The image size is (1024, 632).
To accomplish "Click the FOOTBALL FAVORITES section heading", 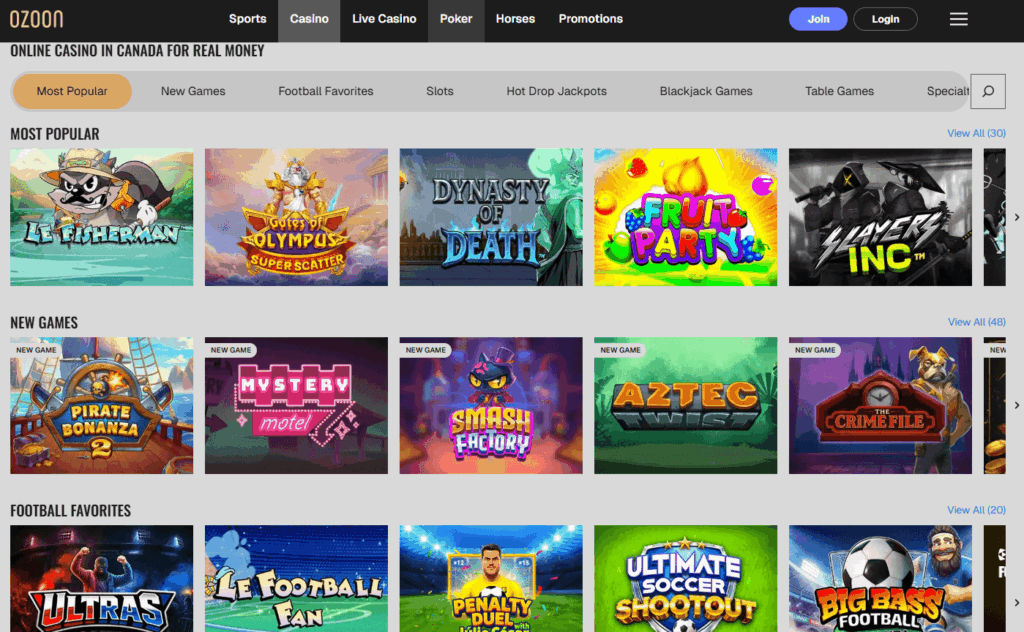I will coord(71,511).
